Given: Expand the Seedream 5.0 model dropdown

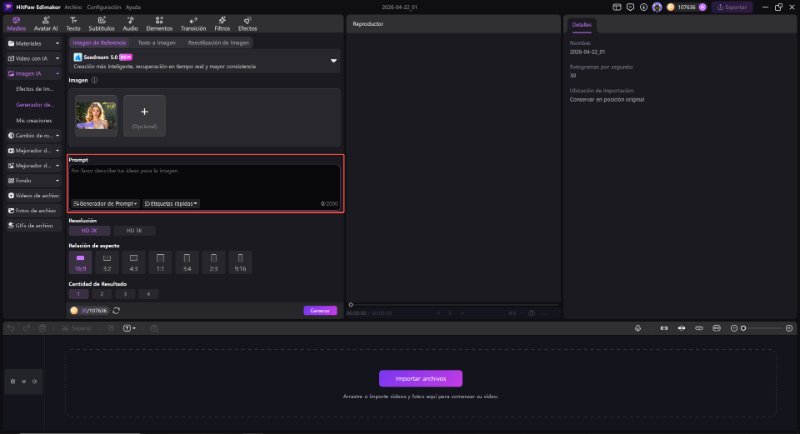Looking at the screenshot, I should coord(333,61).
